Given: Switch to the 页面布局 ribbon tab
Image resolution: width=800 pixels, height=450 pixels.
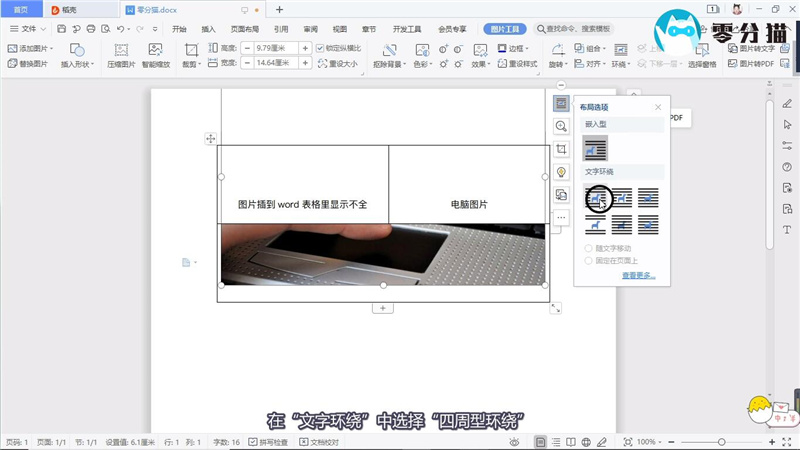Looking at the screenshot, I should click(245, 29).
